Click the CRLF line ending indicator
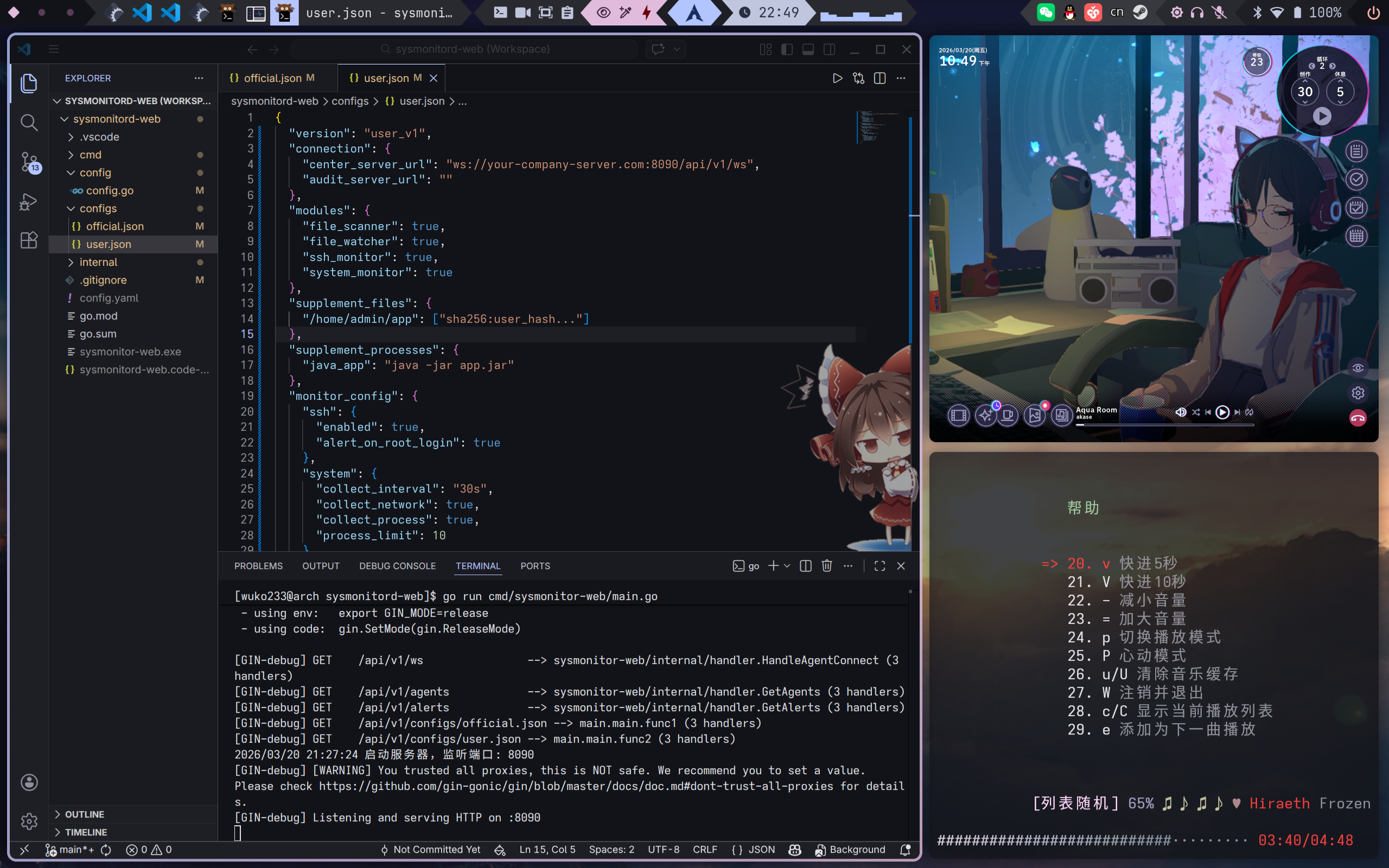The width and height of the screenshot is (1389, 868). (x=704, y=850)
